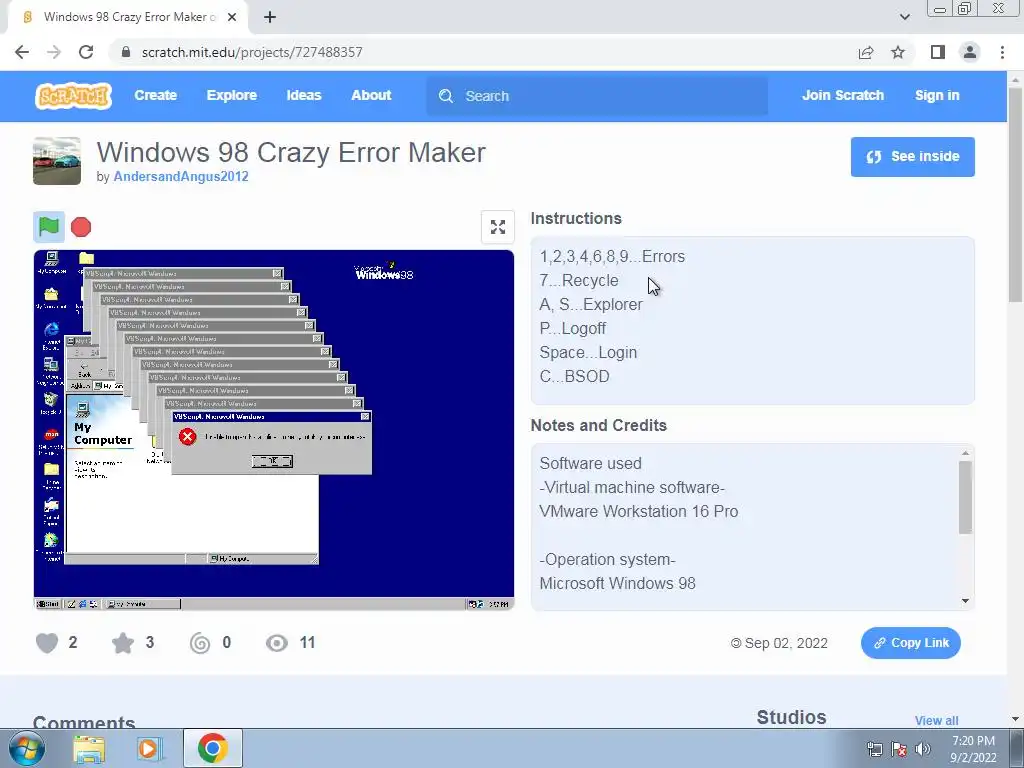This screenshot has width=1024, height=768.
Task: Click Sign in
Action: point(937,95)
